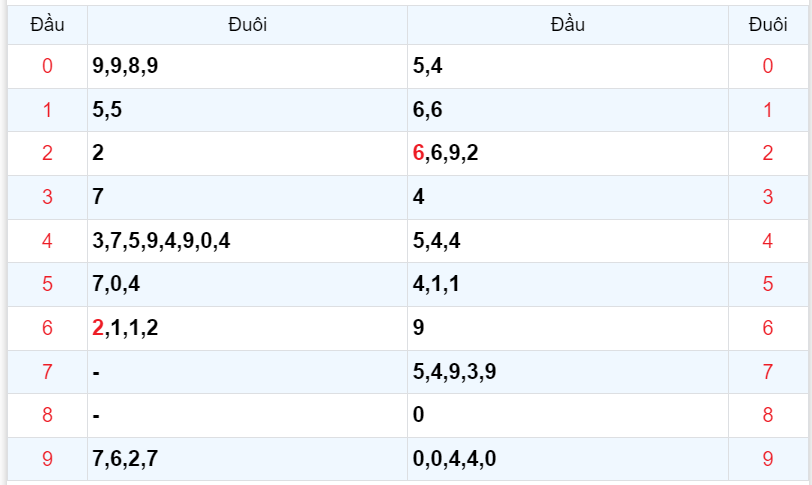The image size is (812, 485).
Task: Select the cell showing 5,4,9,3,9
Action: pyautogui.click(x=454, y=373)
